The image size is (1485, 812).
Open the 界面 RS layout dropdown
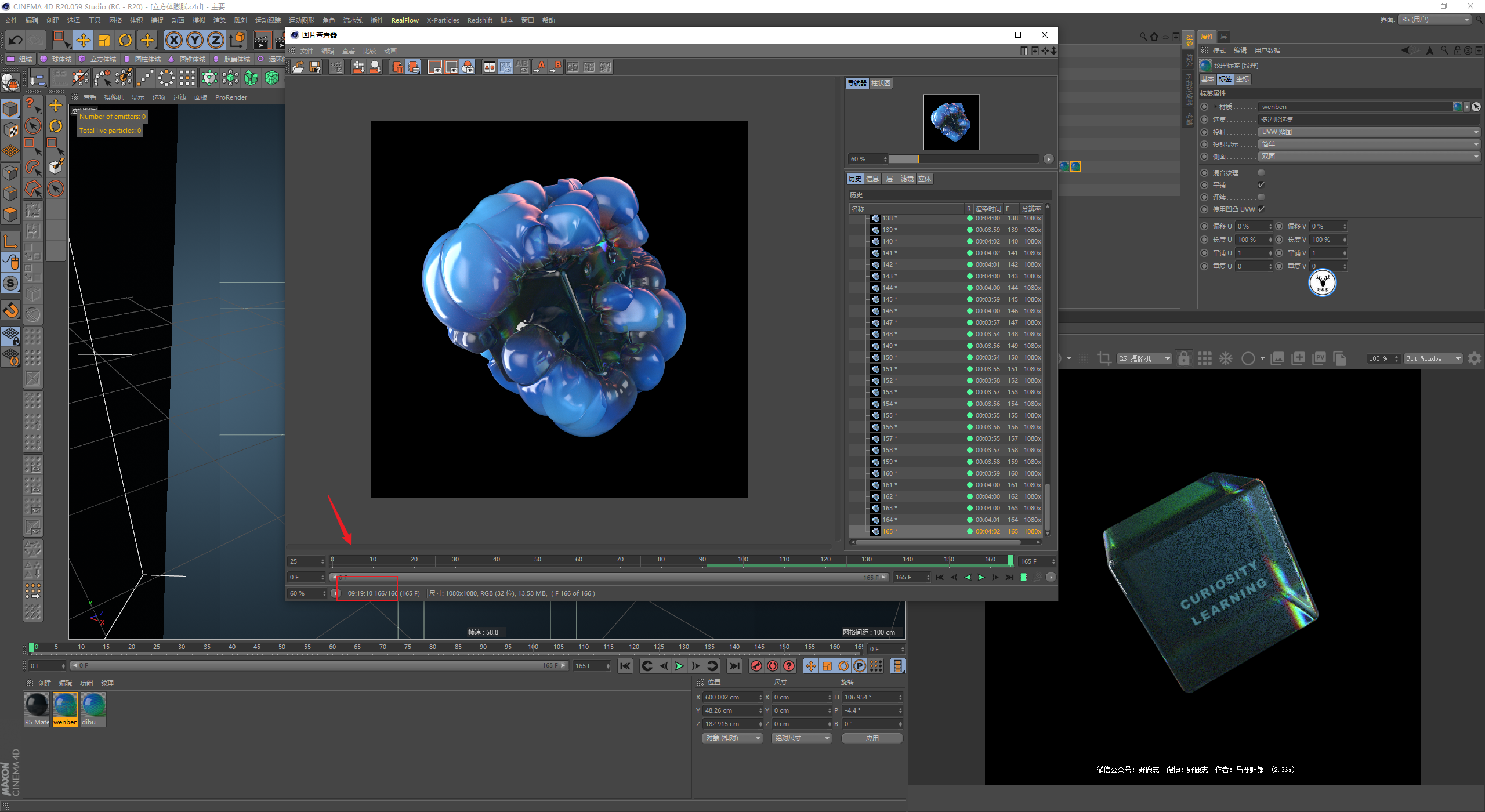[1435, 20]
